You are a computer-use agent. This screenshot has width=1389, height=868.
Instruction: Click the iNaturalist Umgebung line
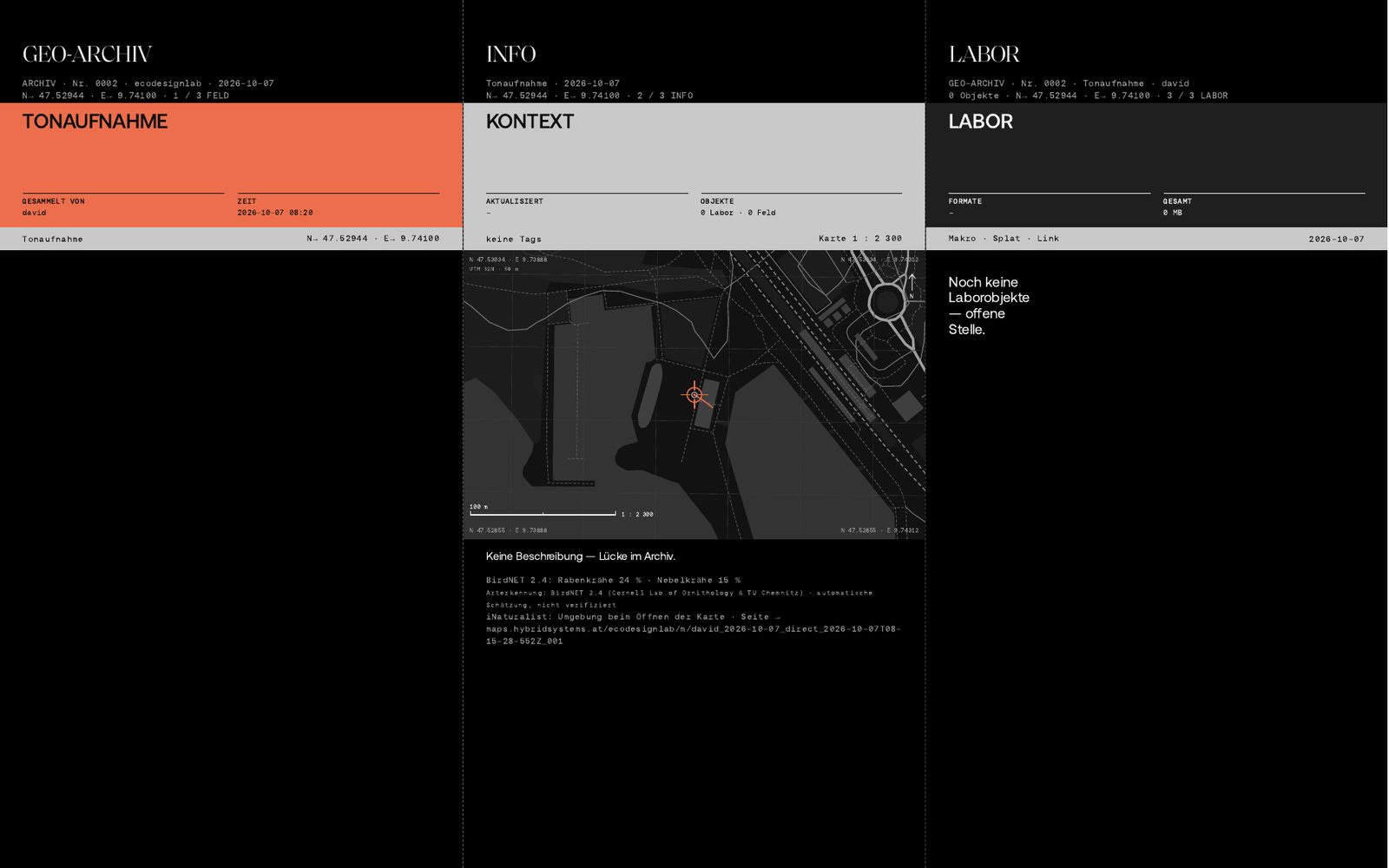pyautogui.click(x=633, y=616)
